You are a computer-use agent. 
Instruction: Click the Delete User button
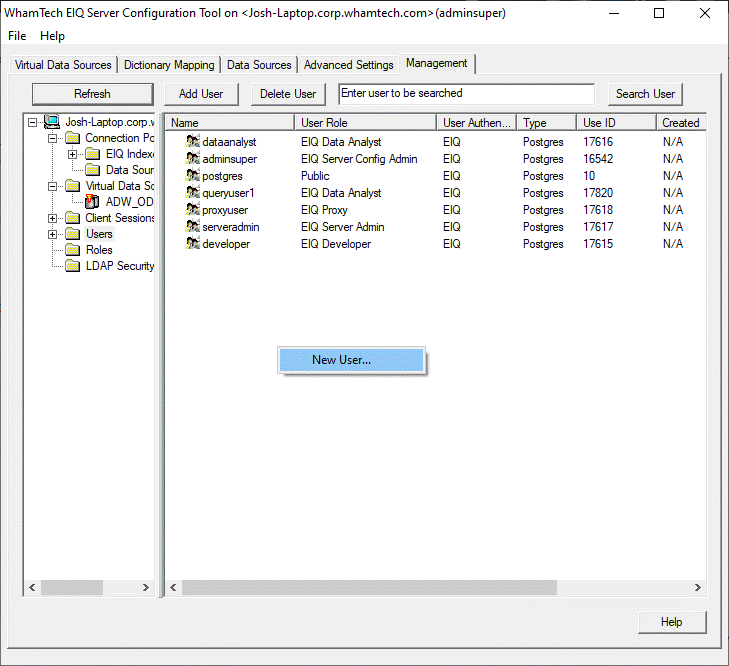[288, 94]
